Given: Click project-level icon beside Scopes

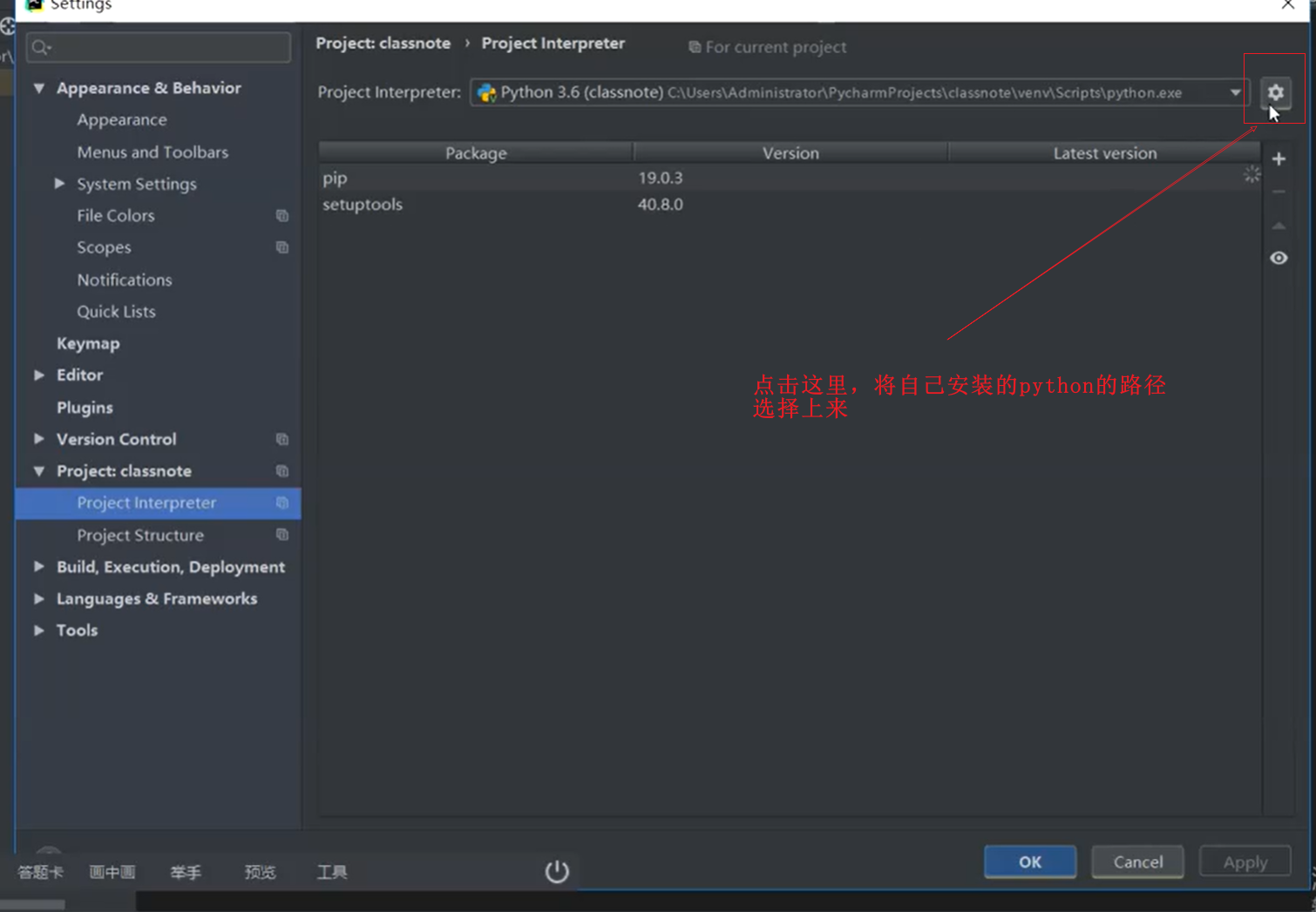Looking at the screenshot, I should (282, 247).
